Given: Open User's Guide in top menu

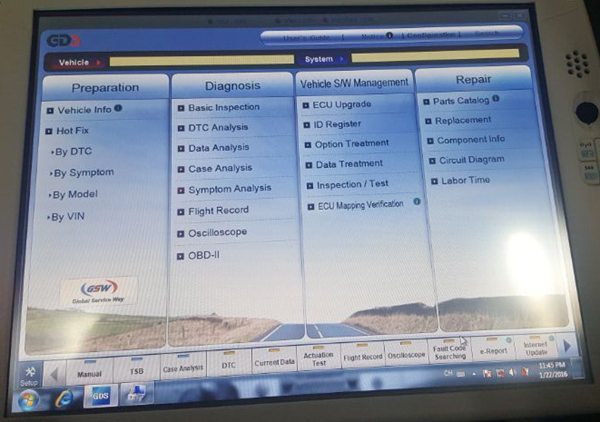Looking at the screenshot, I should pos(307,37).
